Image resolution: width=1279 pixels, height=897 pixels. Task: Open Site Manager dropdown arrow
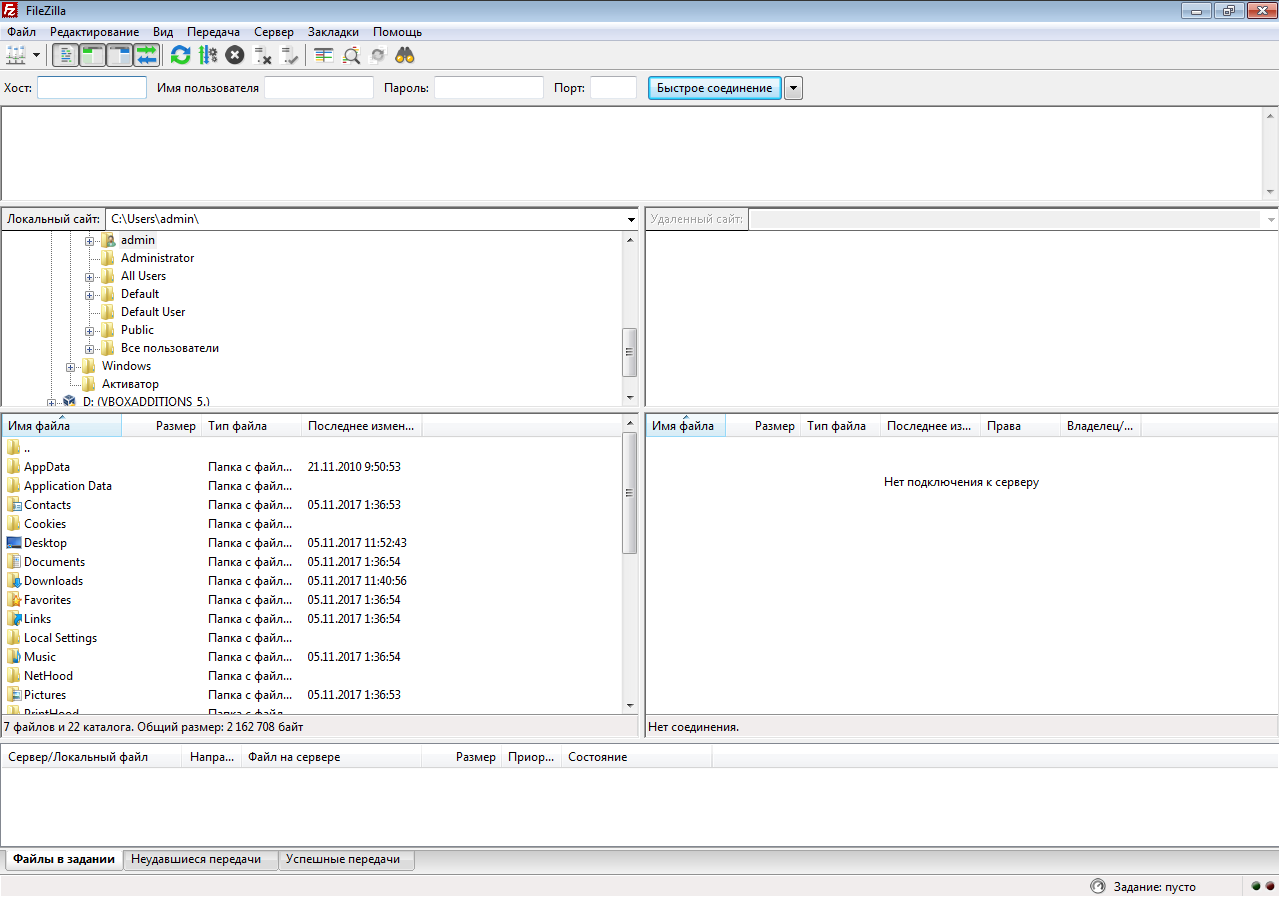(37, 55)
